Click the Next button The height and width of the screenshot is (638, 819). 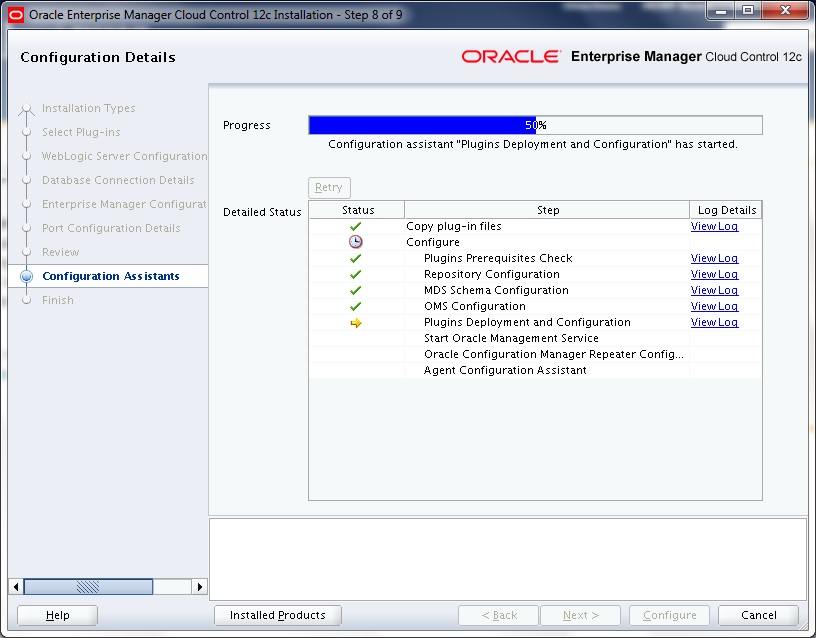580,615
